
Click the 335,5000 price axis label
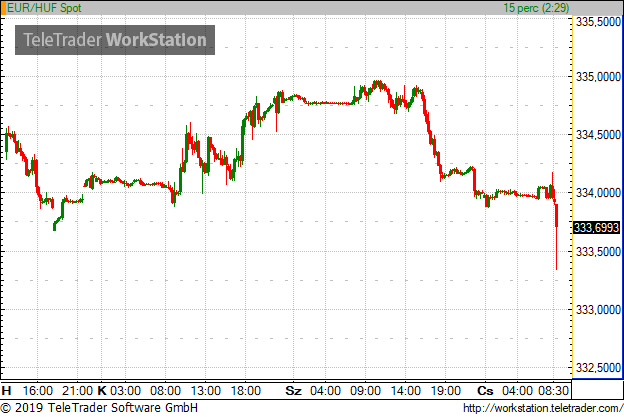[598, 22]
